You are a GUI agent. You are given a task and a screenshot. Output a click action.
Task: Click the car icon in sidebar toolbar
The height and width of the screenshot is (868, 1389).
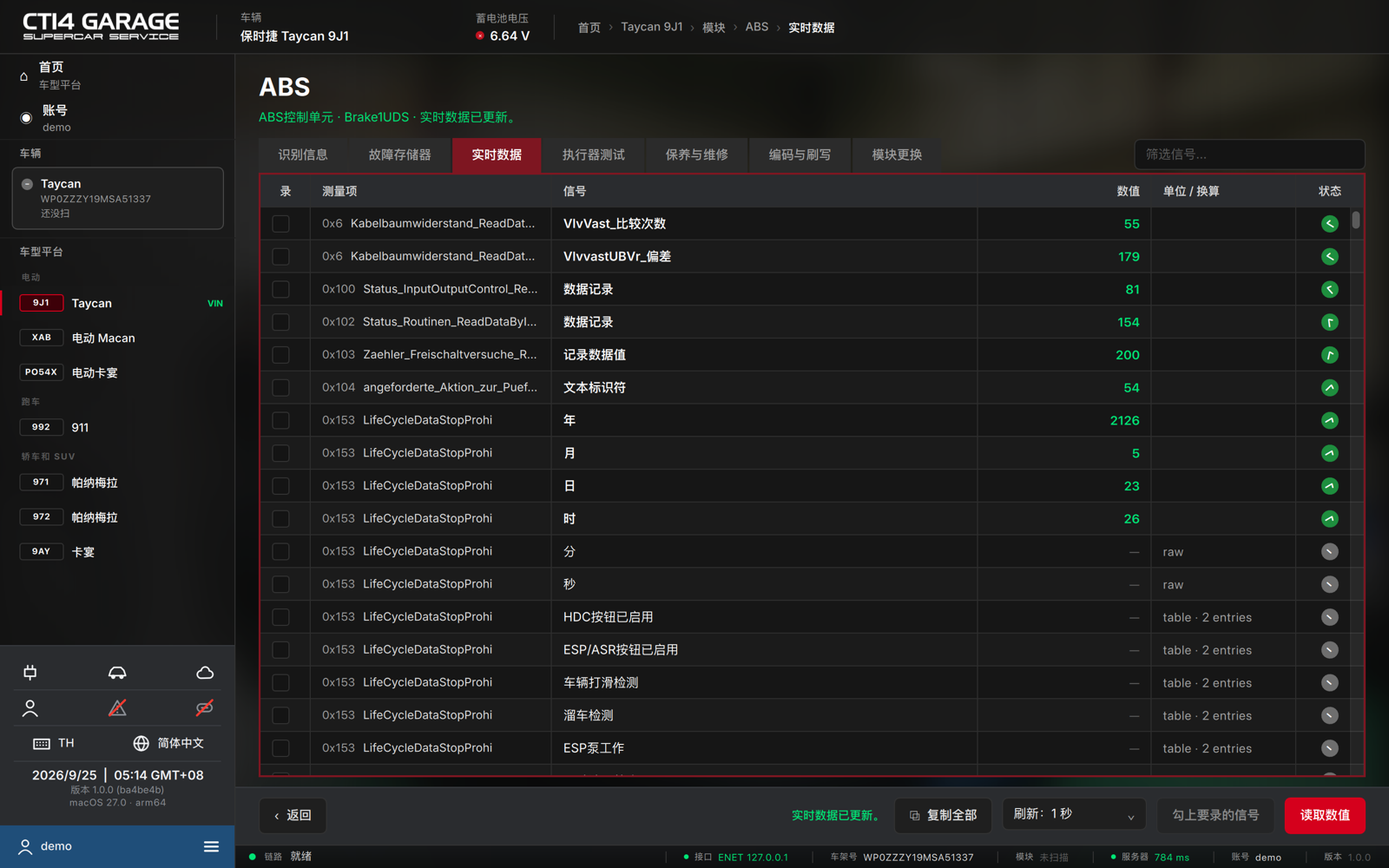117,673
